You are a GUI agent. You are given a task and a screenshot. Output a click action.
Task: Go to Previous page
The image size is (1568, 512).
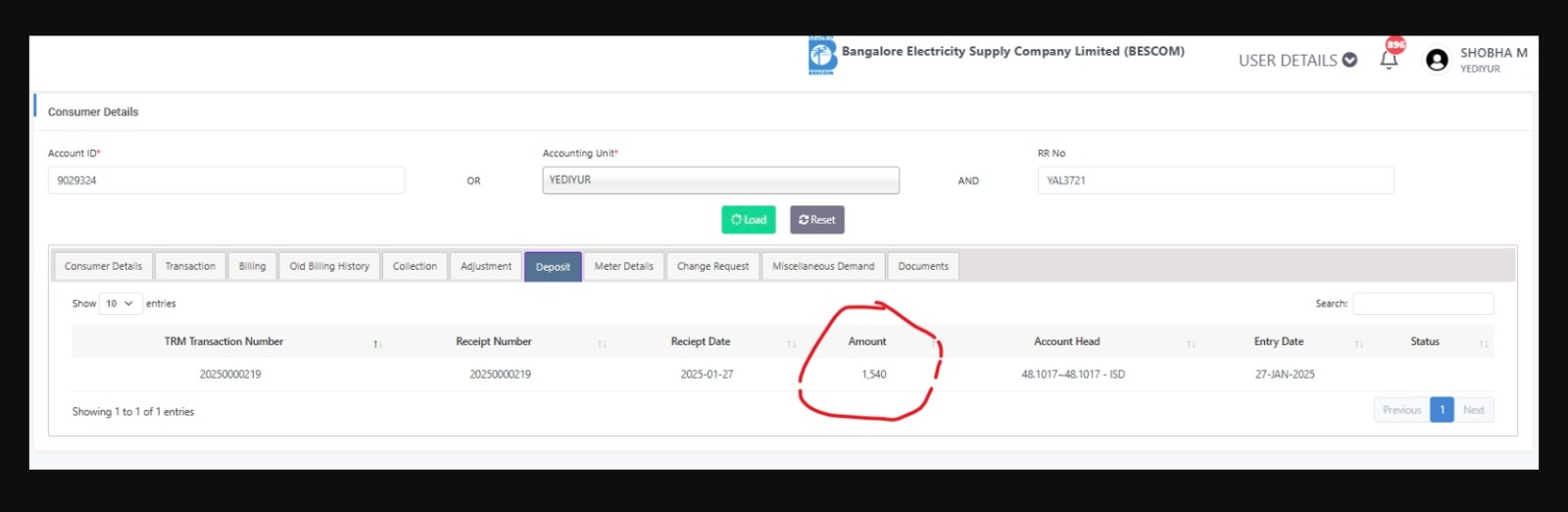coord(1401,410)
